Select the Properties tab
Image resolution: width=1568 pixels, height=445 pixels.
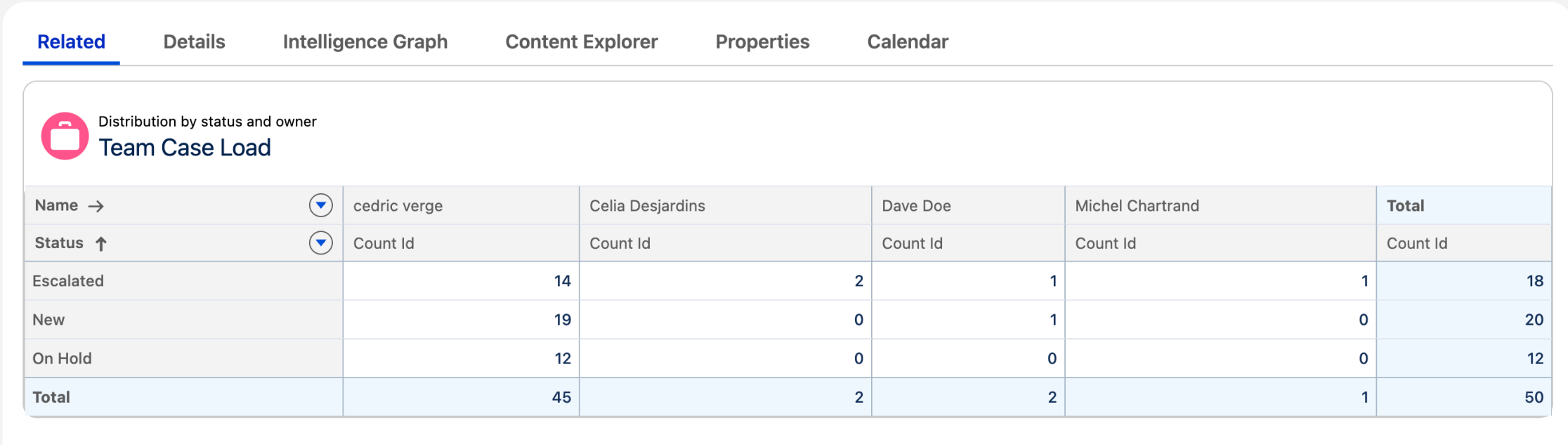tap(762, 42)
